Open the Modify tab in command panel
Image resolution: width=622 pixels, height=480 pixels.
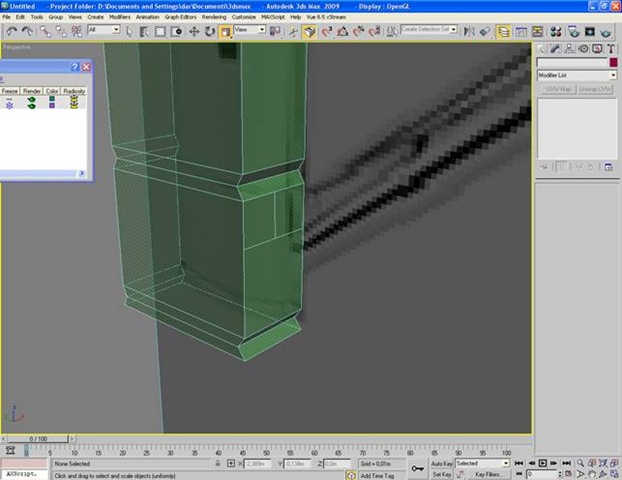click(x=555, y=48)
